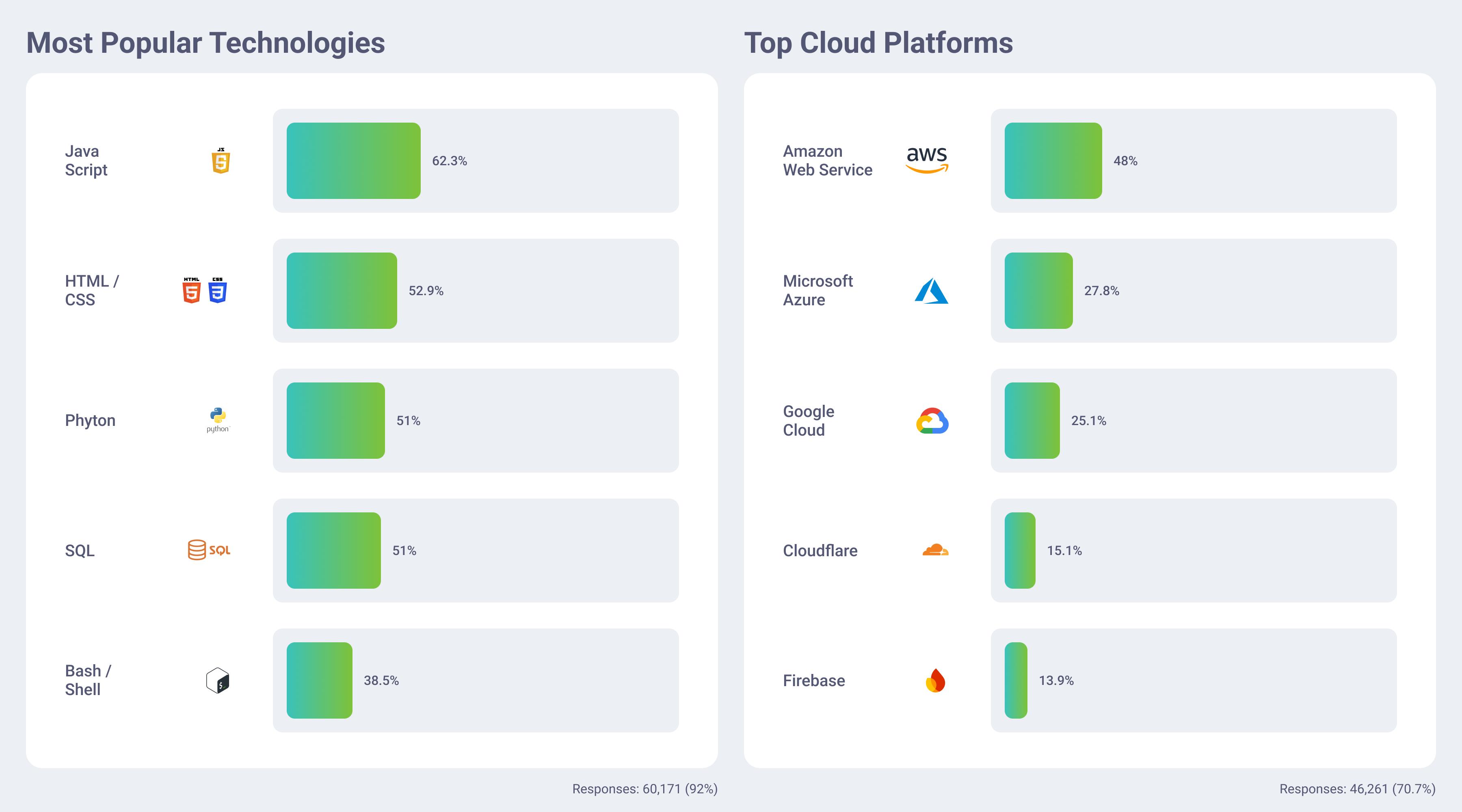The image size is (1462, 812).
Task: Click the 'Most Popular Technologies' heading
Action: [x=205, y=43]
